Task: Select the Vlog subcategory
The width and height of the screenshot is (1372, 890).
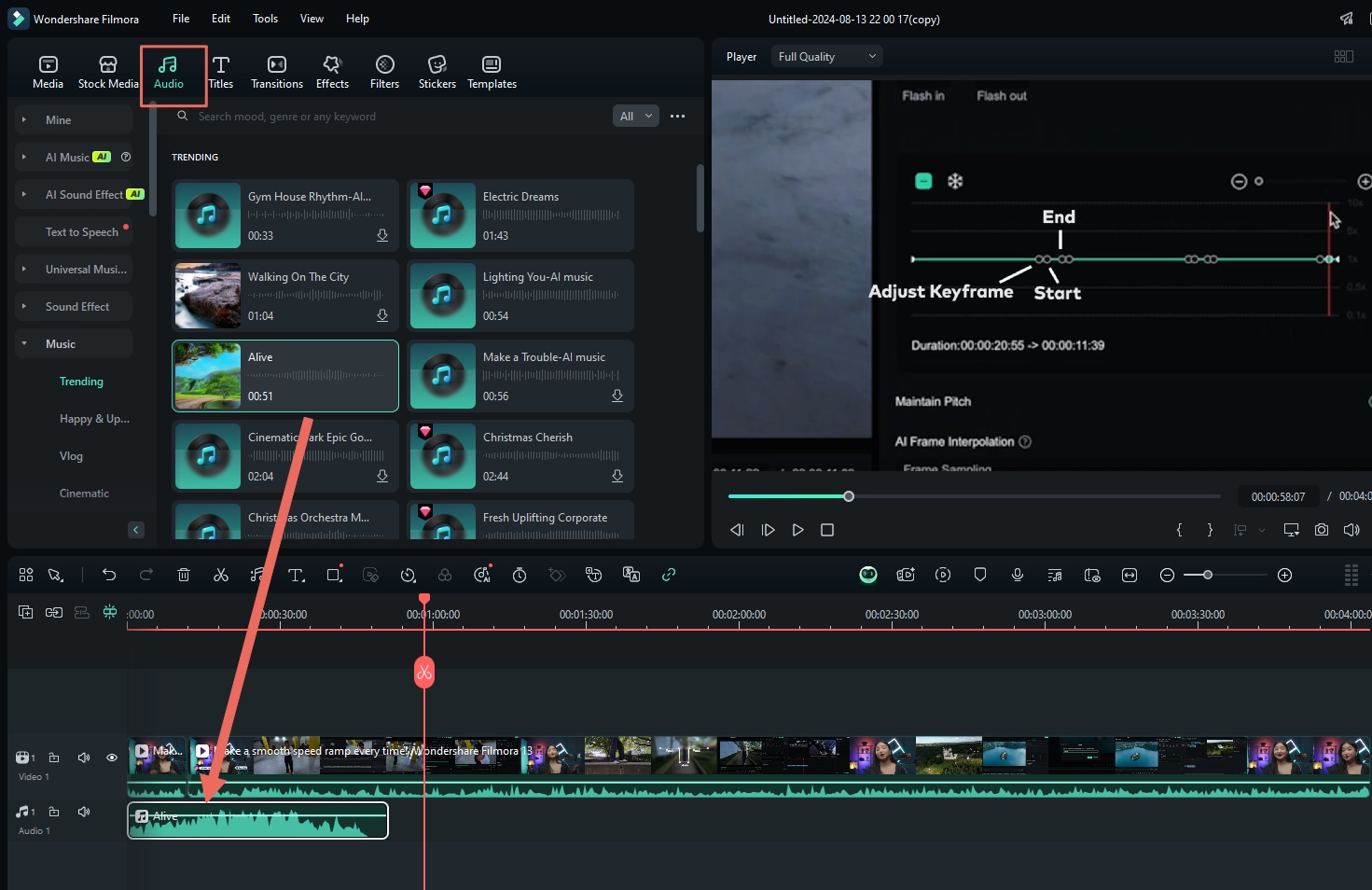Action: click(x=71, y=456)
